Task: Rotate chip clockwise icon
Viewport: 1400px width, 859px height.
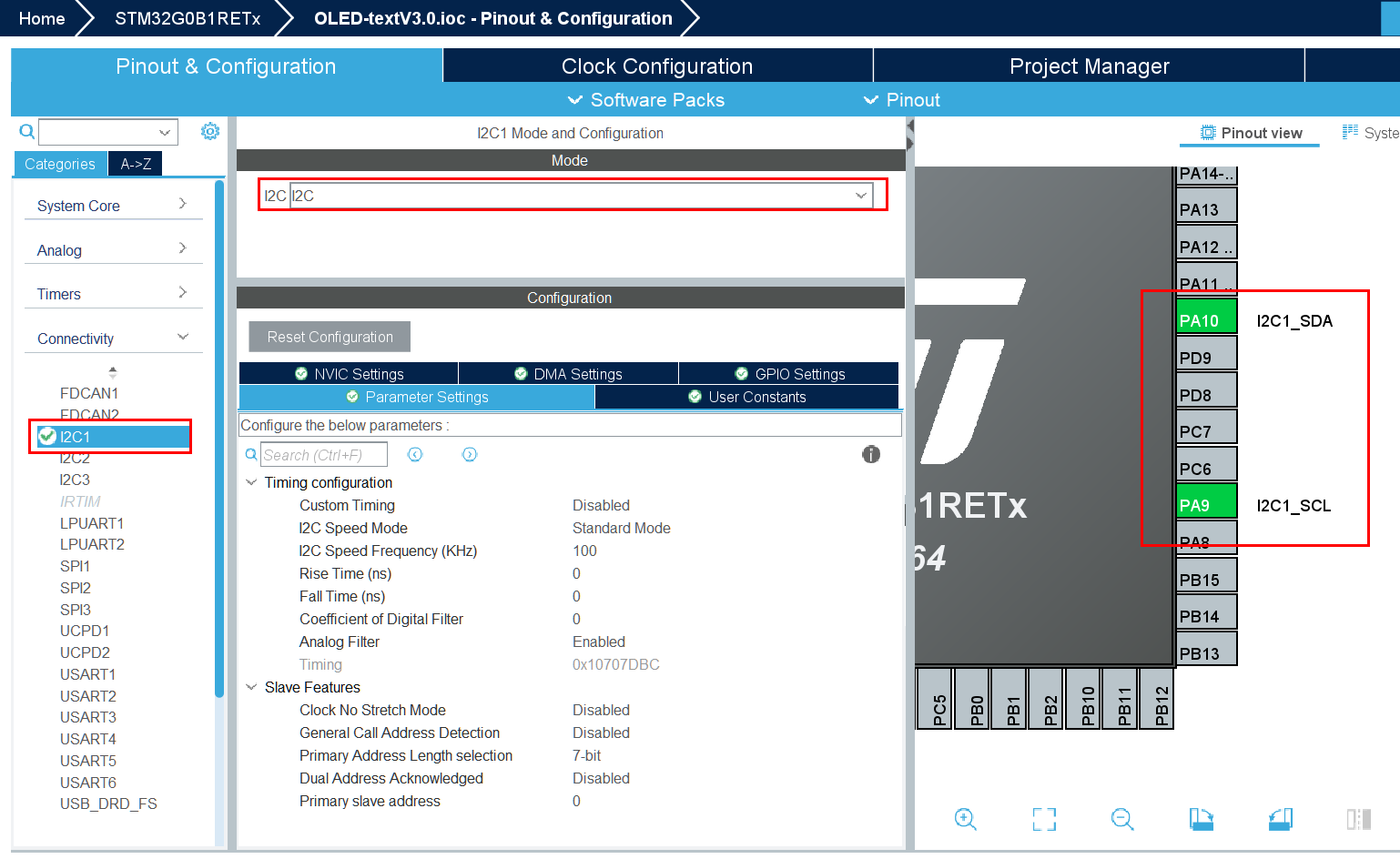Action: click(x=1202, y=819)
